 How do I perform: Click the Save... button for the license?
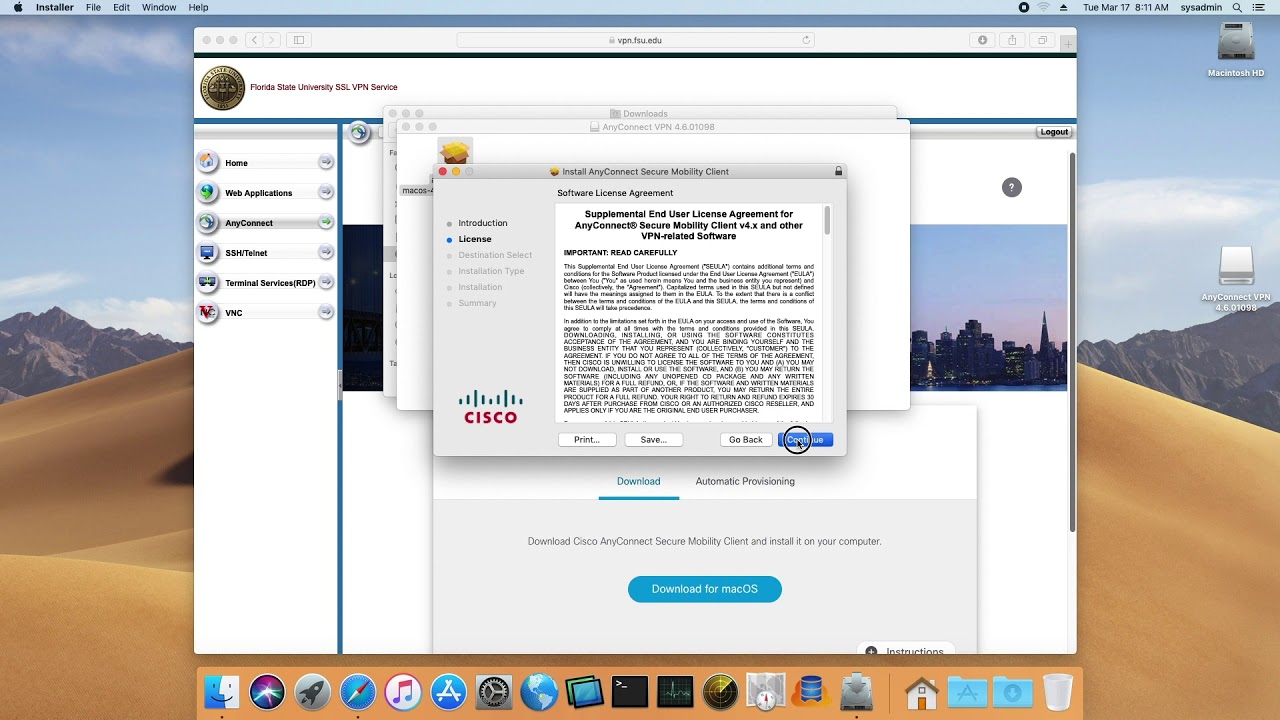[653, 440]
